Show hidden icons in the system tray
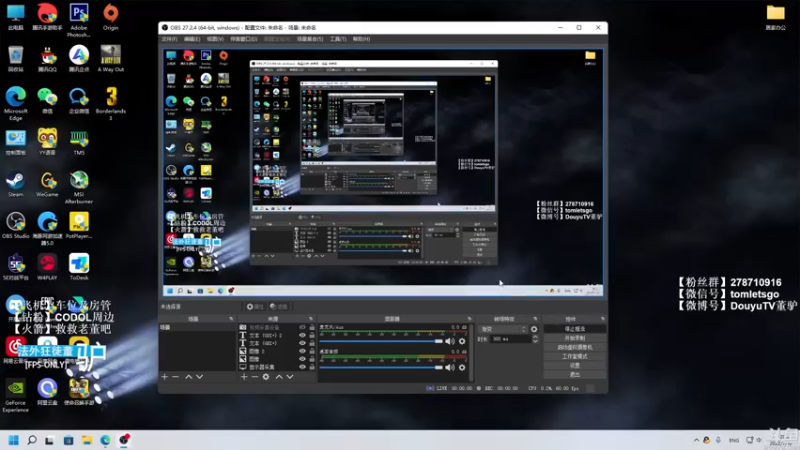 click(x=696, y=440)
